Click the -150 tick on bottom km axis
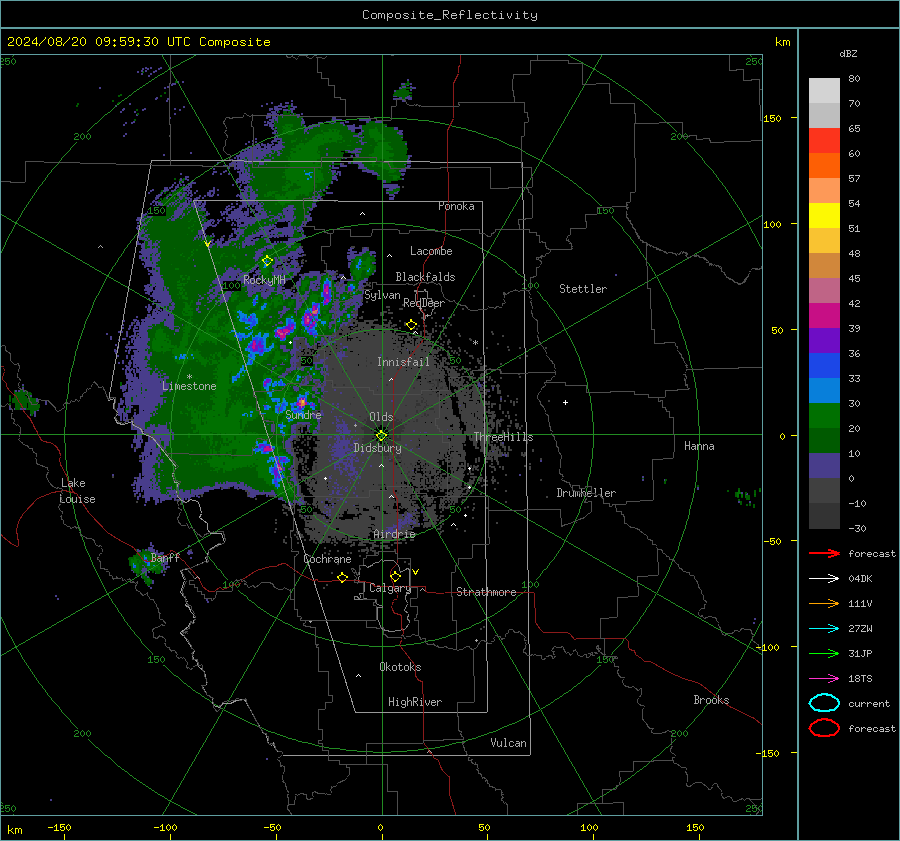The image size is (900, 841). point(59,827)
